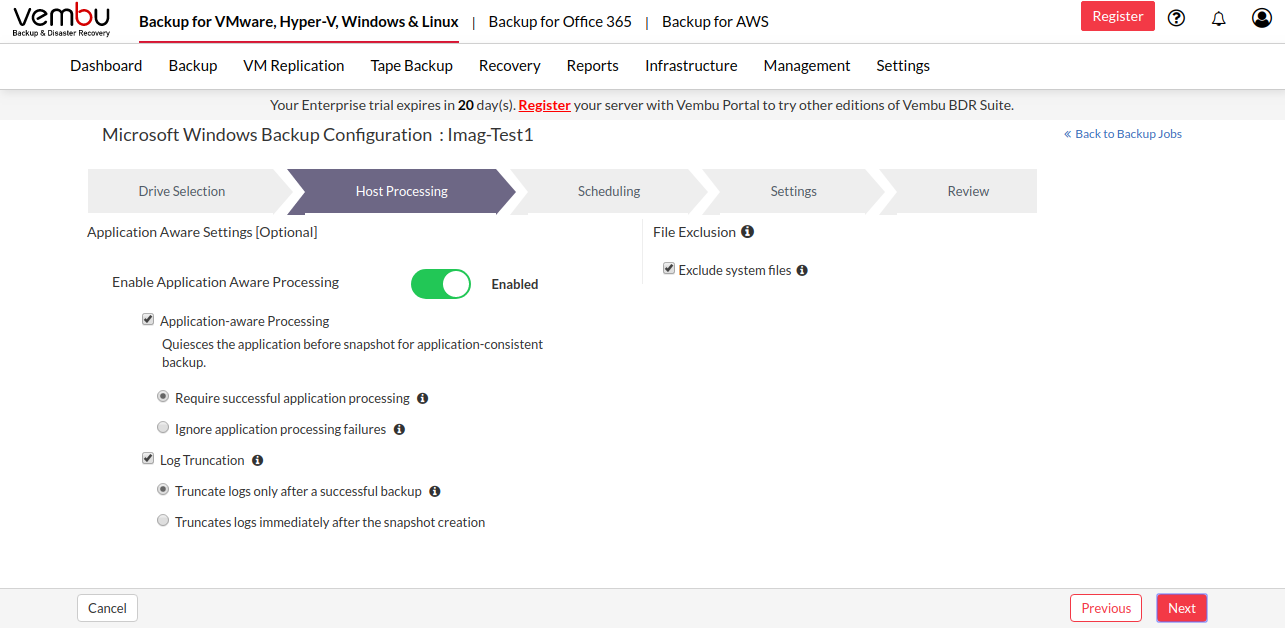This screenshot has width=1285, height=634.
Task: Open the Settings top menu
Action: tap(903, 65)
